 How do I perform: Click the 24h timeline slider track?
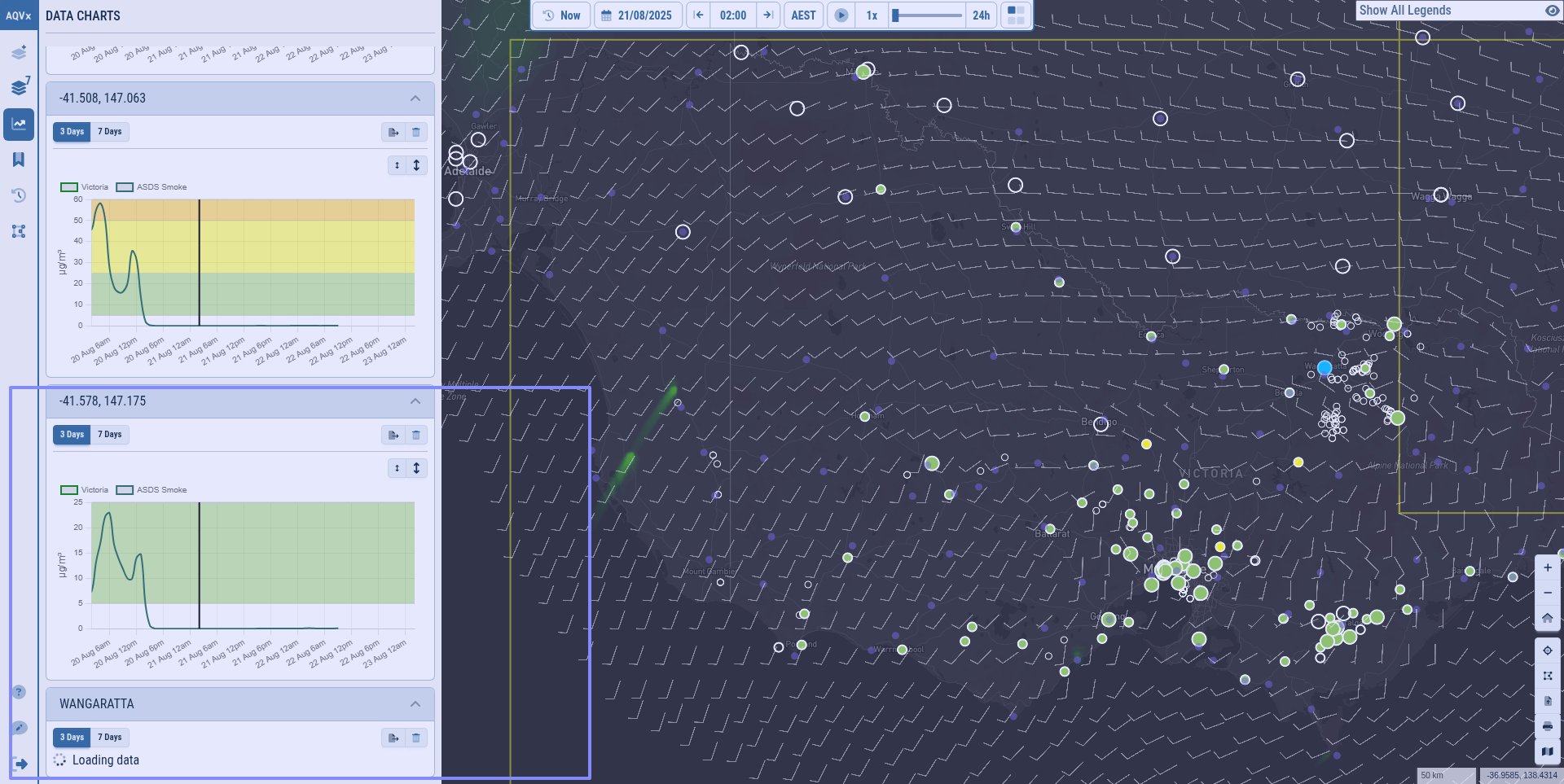927,15
